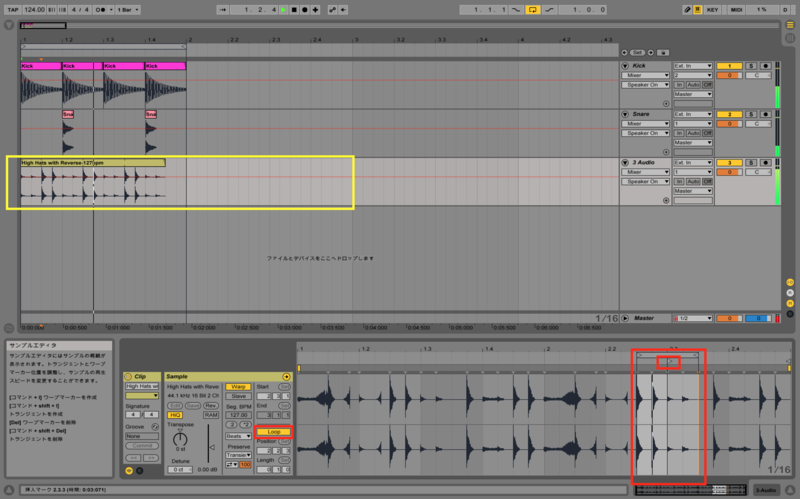Click the D disk overload indicator
Viewport: 800px width, 499px height.
[785, 10]
